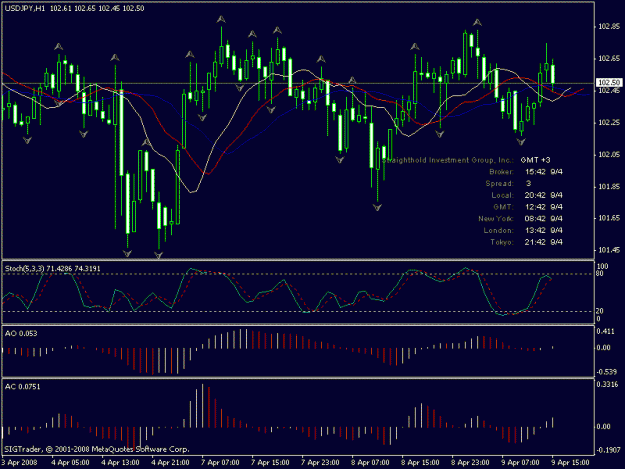Viewport: 625px width, 469px height.
Task: Click the 8 Apr 07:00 time label
Action: [370, 463]
